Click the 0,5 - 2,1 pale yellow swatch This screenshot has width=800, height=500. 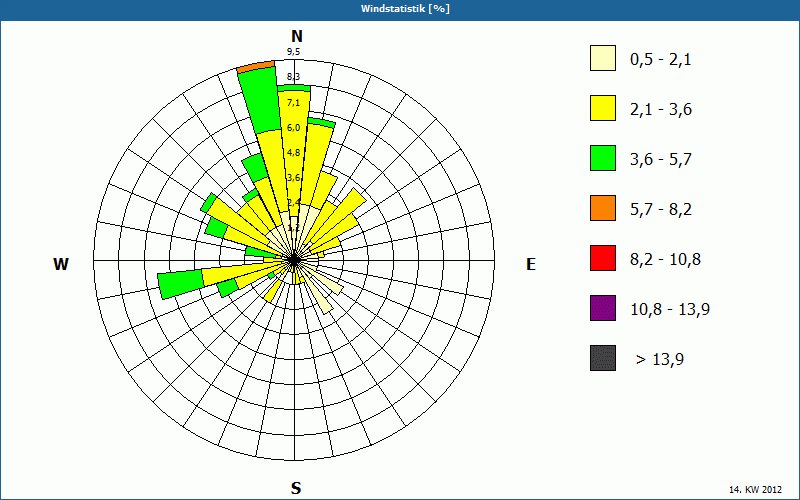click(603, 58)
